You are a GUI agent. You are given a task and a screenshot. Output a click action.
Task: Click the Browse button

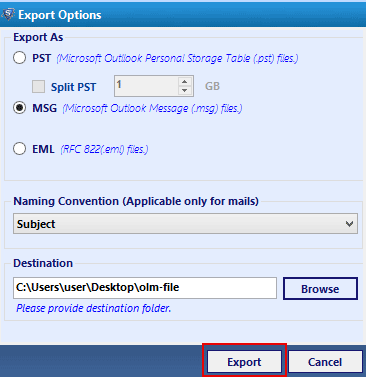[x=320, y=289]
